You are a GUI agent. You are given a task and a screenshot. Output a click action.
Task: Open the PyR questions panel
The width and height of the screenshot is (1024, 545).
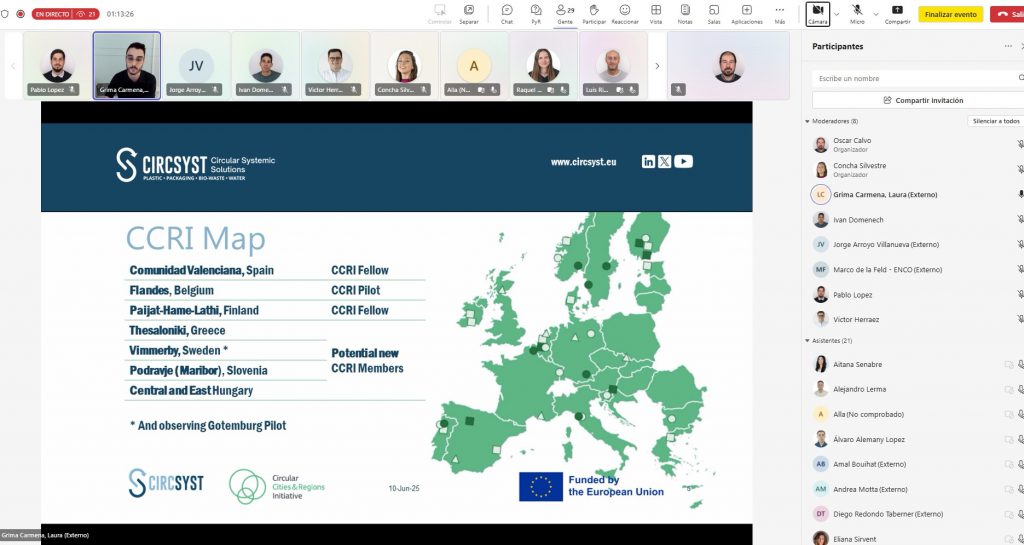pos(536,14)
